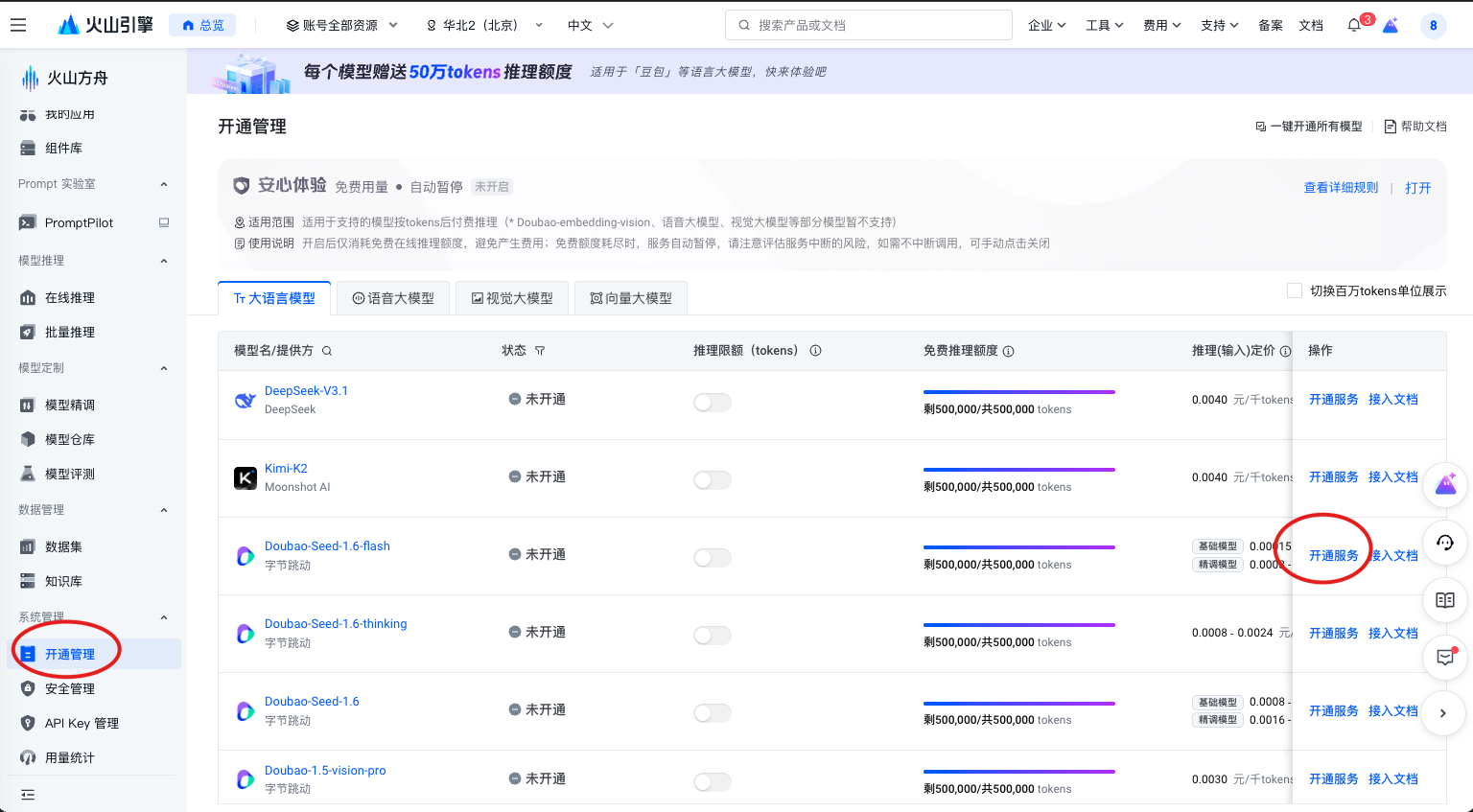This screenshot has height=812, width=1473.
Task: Click the API Key 管理 icon
Action: pyautogui.click(x=28, y=723)
